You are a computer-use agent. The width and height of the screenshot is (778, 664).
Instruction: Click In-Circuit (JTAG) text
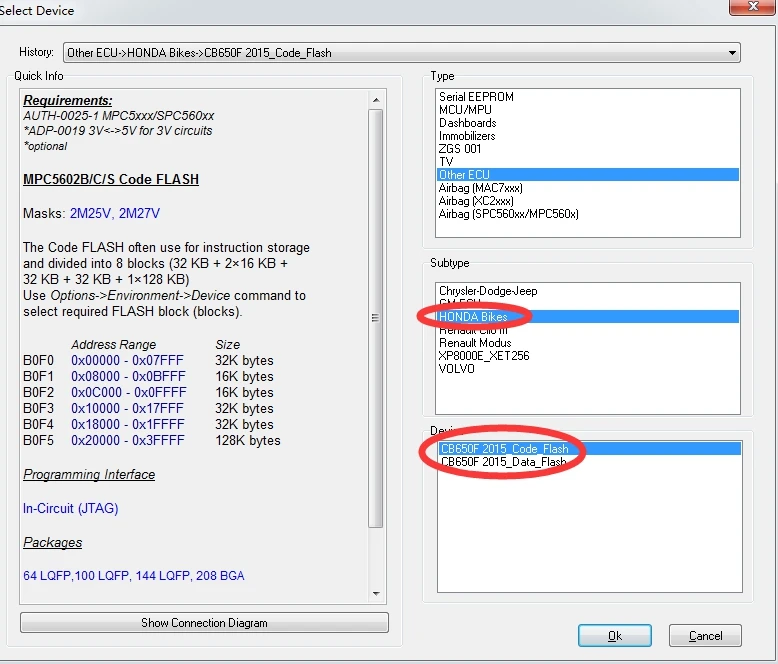[x=70, y=508]
